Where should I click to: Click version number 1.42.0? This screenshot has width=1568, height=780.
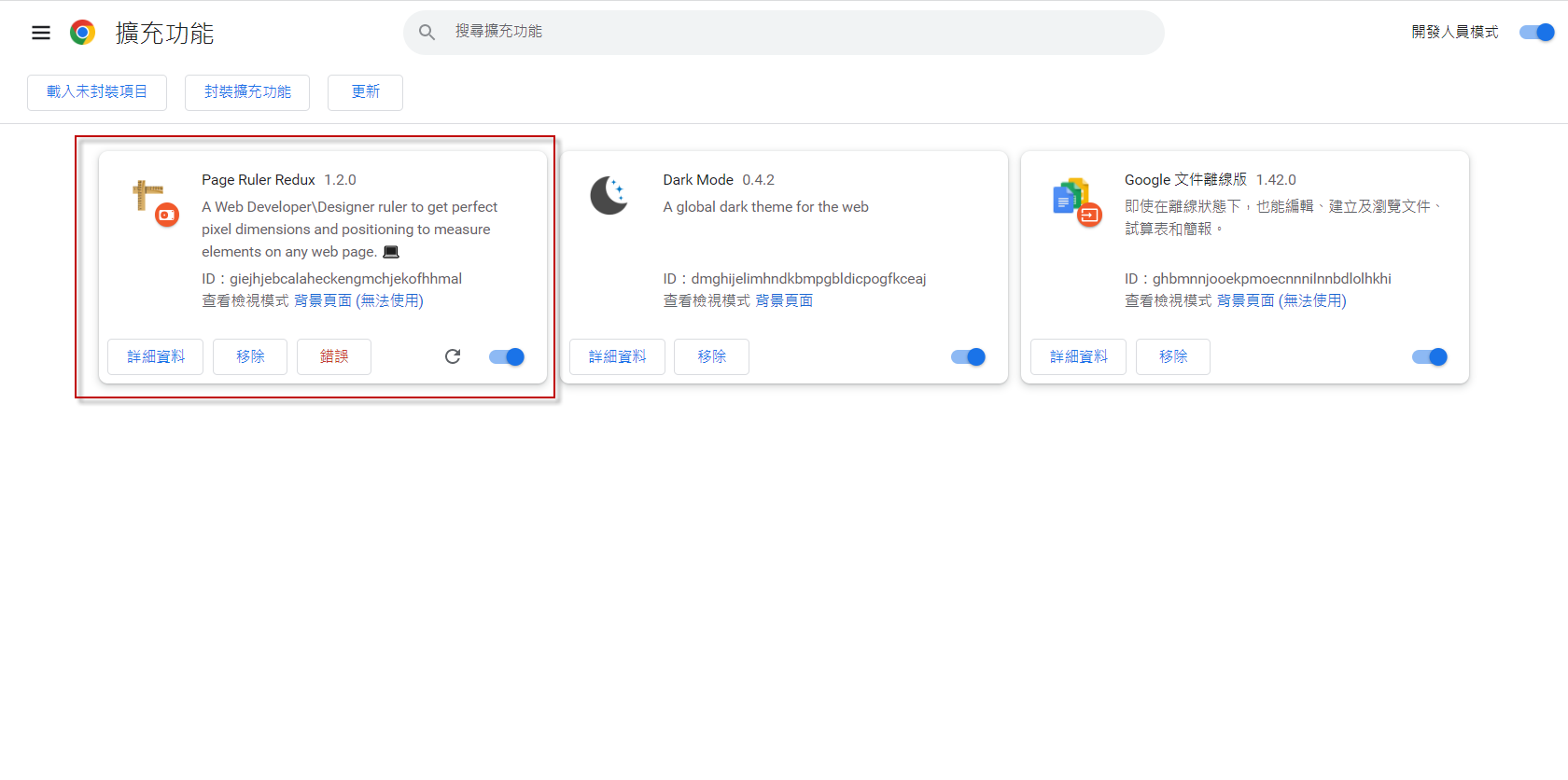pos(1276,180)
